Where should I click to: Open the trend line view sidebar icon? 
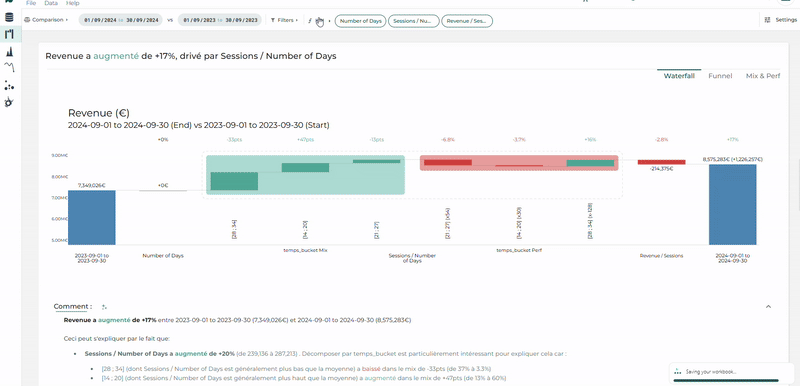pos(9,67)
